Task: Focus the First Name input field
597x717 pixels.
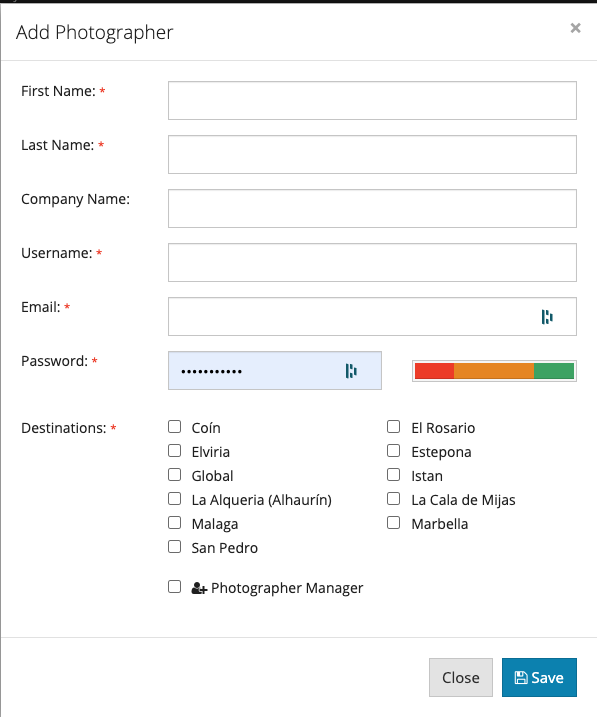Action: point(372,101)
